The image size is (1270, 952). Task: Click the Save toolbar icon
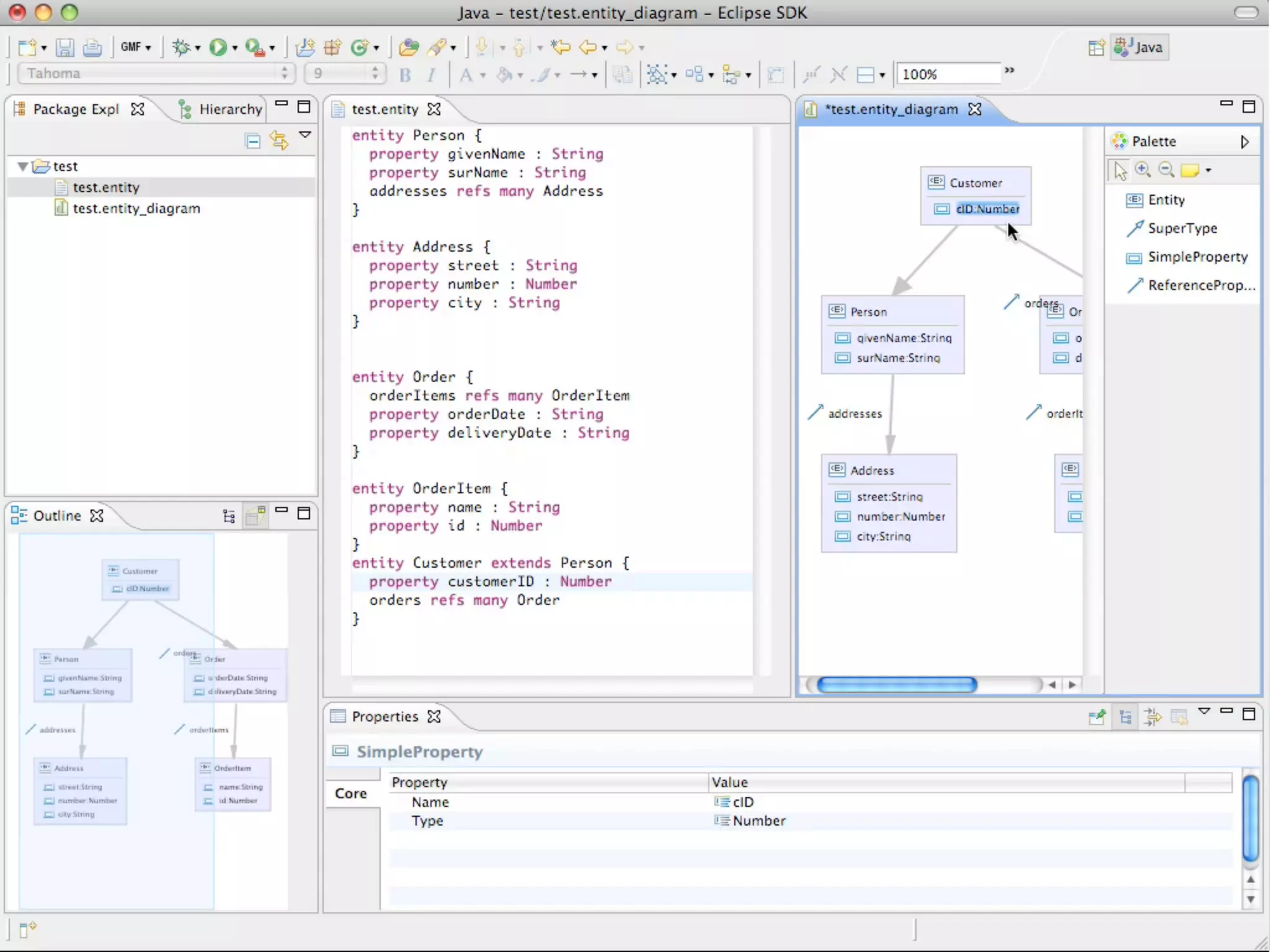point(65,47)
